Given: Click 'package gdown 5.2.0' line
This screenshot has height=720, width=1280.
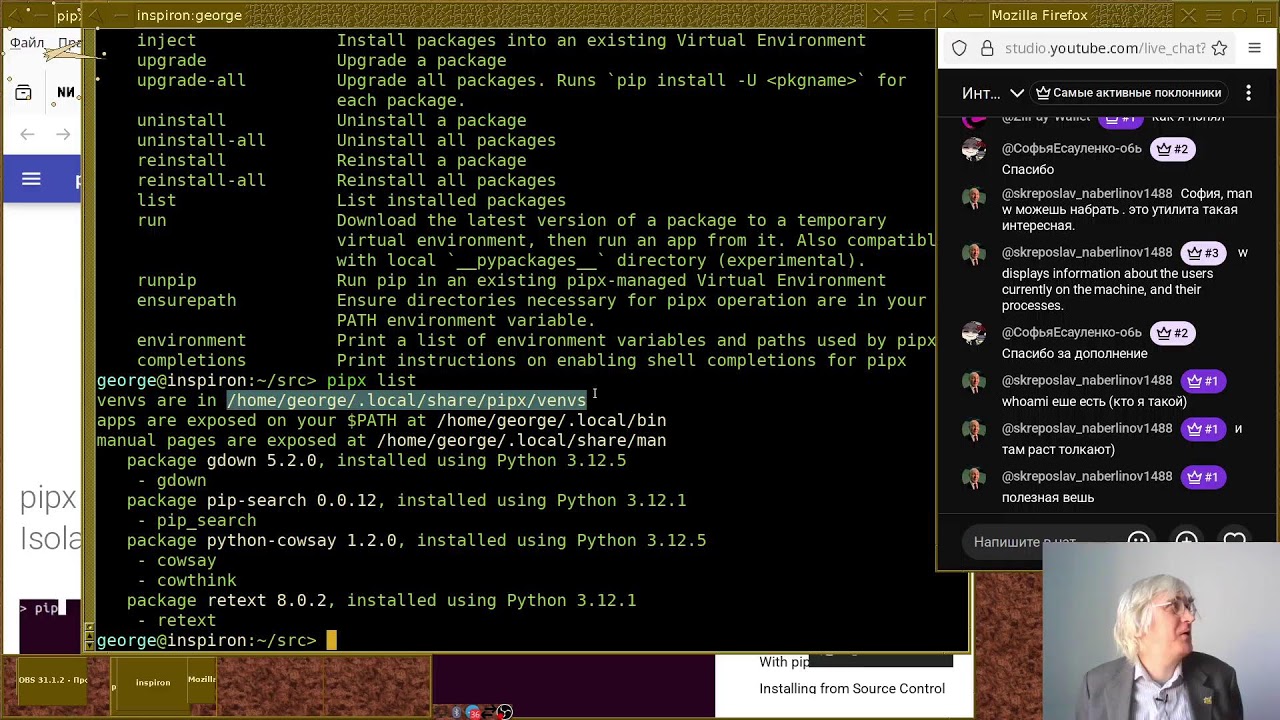Looking at the screenshot, I should click(376, 460).
